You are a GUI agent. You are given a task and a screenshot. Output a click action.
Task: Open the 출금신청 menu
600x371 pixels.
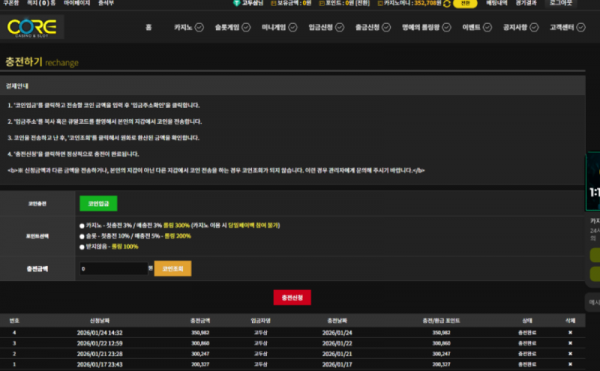coord(367,27)
